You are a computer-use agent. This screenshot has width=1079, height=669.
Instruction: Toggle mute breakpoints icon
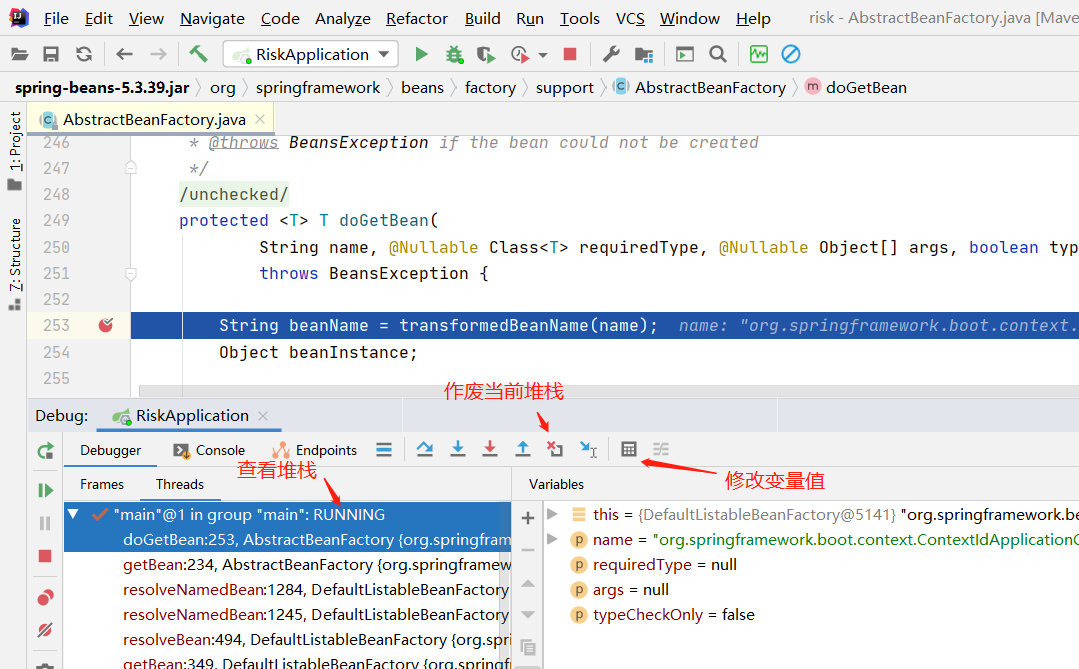(45, 630)
